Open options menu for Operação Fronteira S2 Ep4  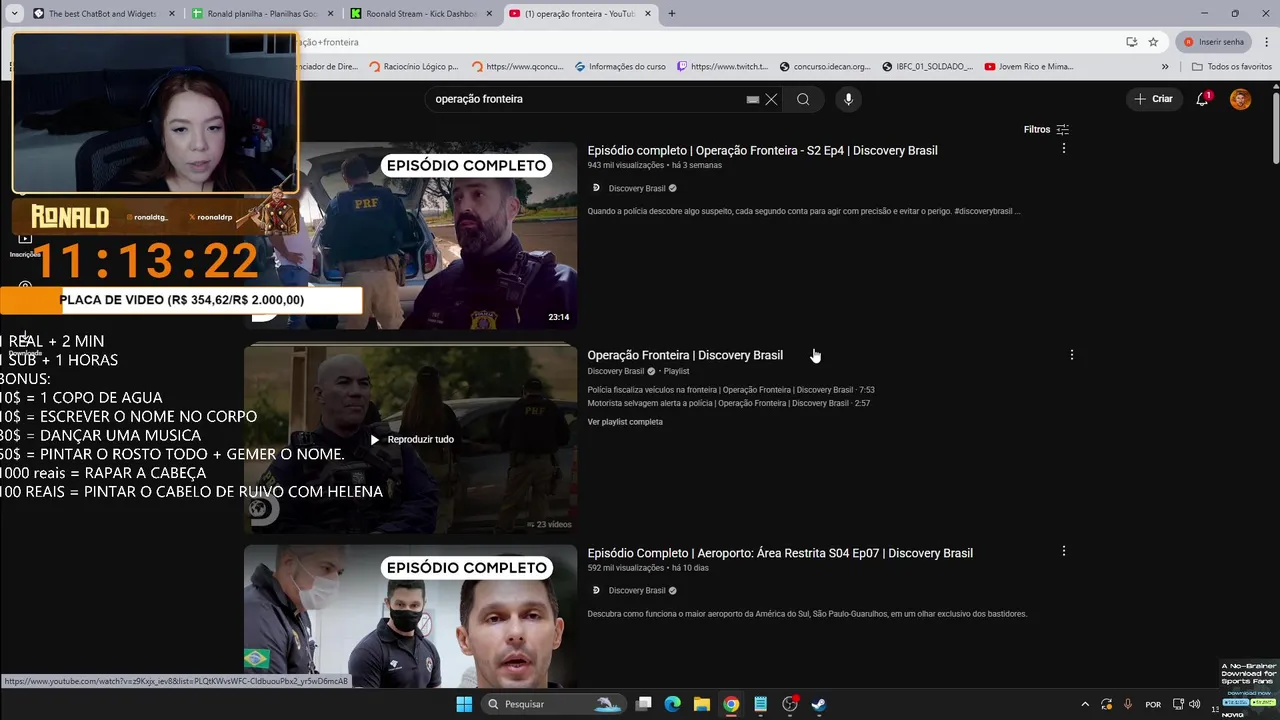point(1063,148)
